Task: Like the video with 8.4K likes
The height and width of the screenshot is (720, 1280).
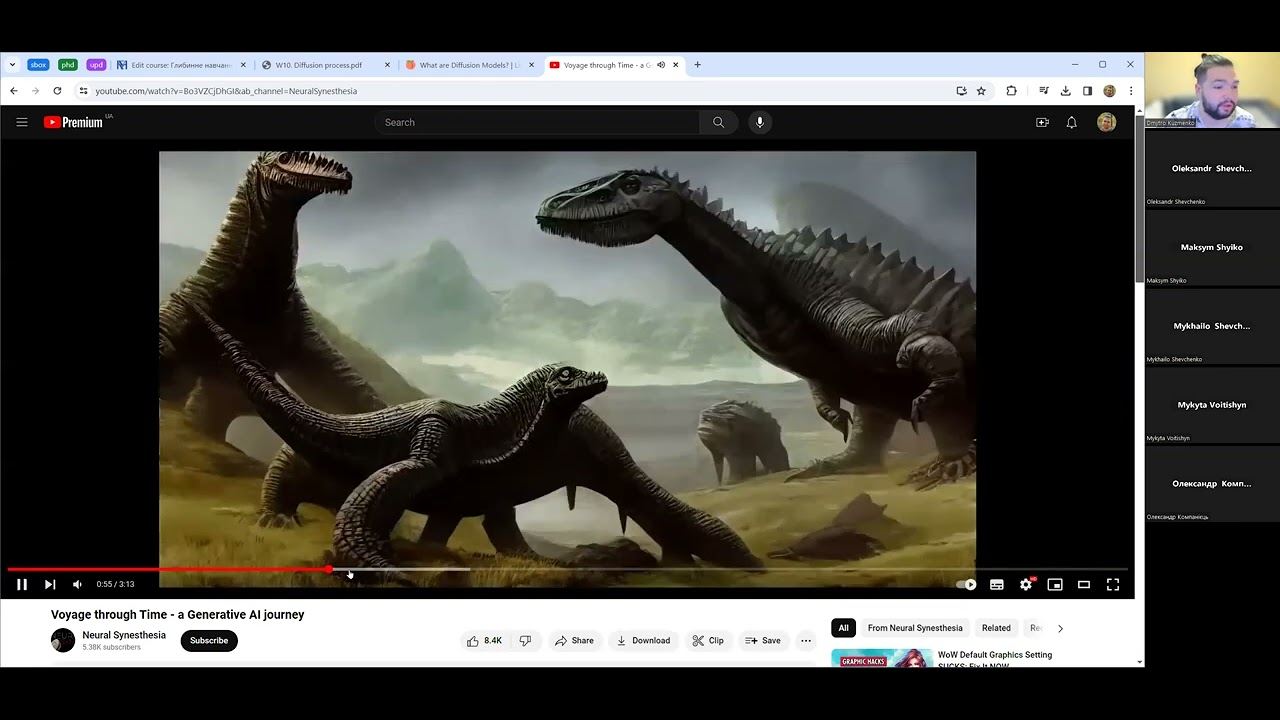Action: pos(485,641)
